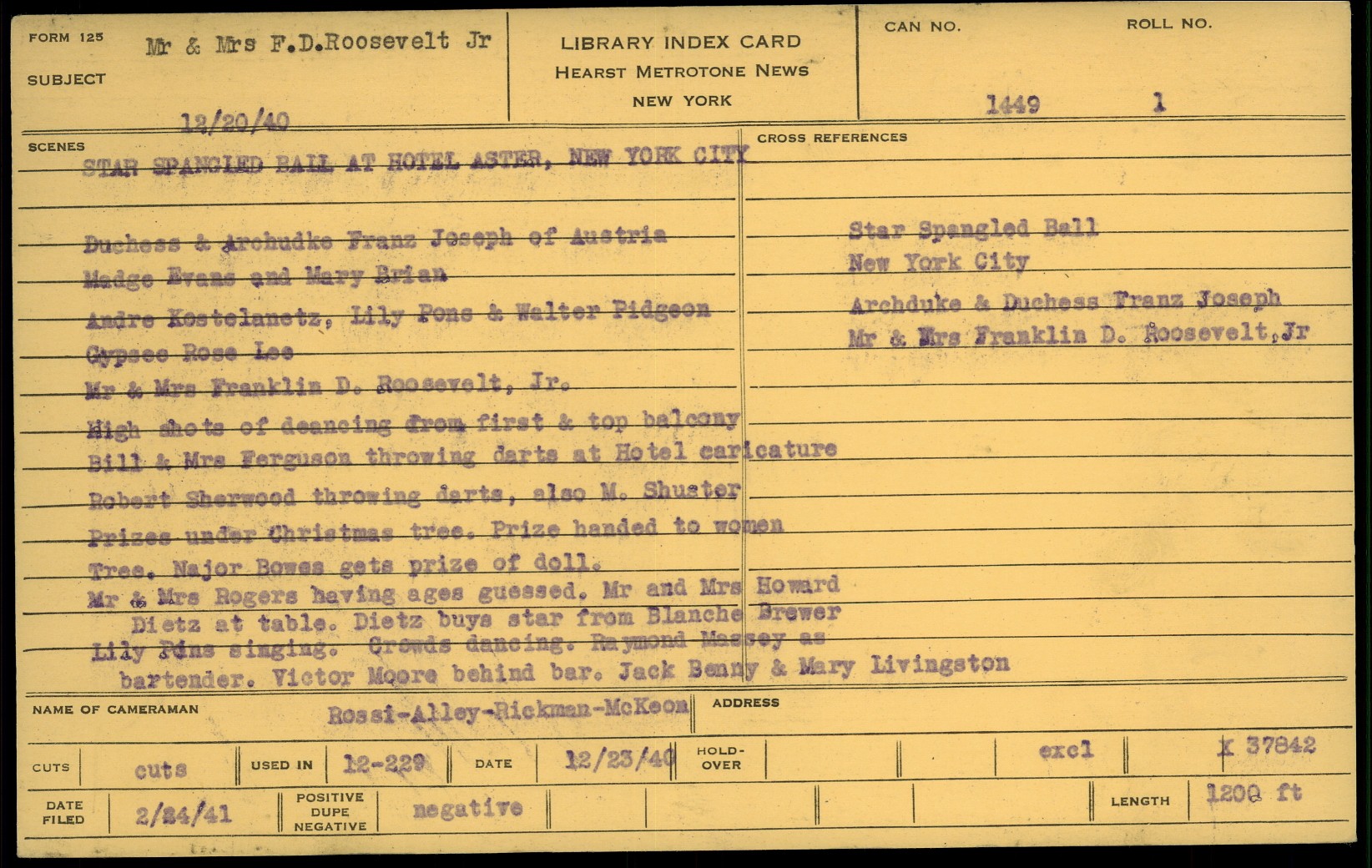Click 'New York City' cross reference entry

938,263
